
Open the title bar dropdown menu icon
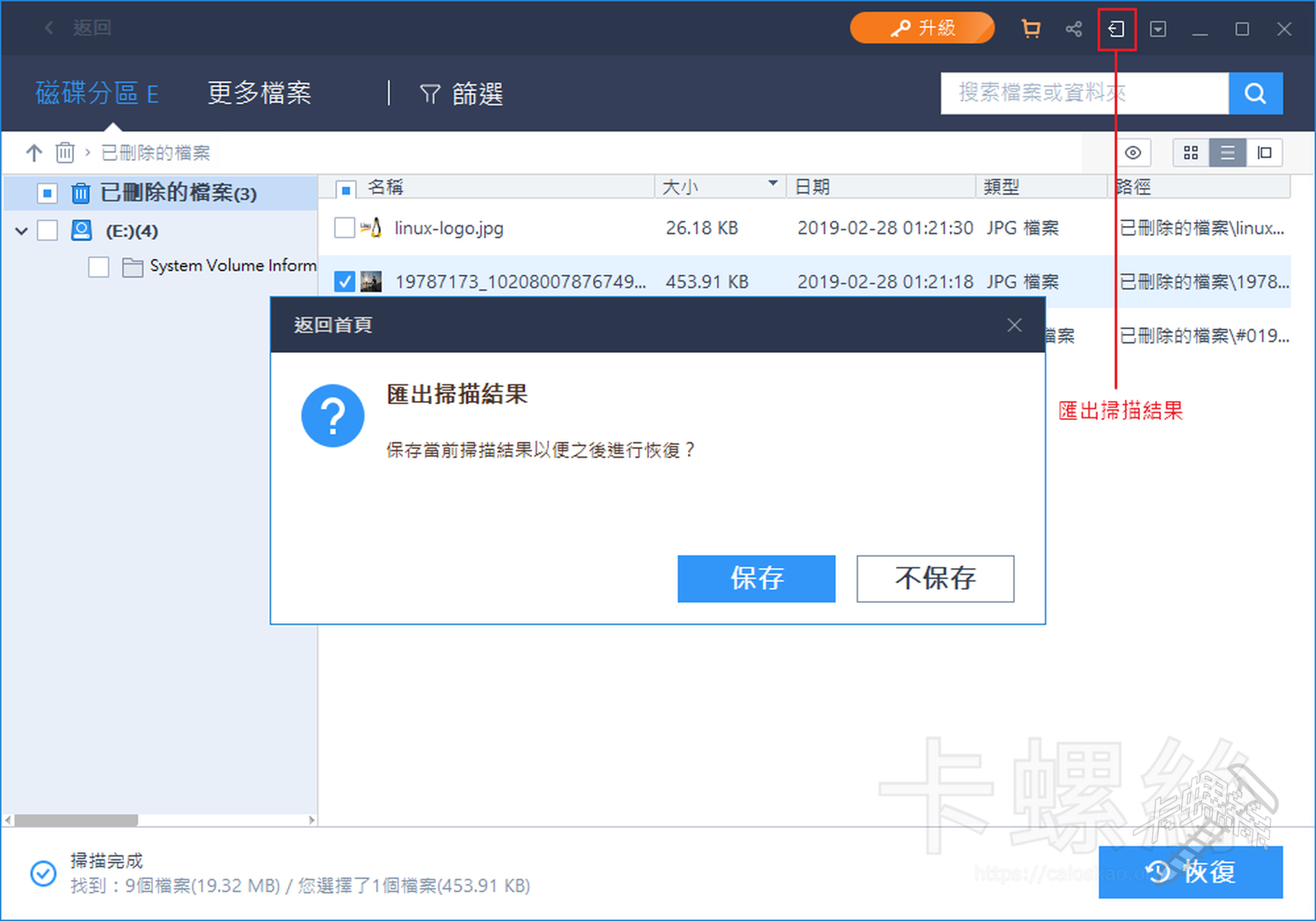(x=1158, y=29)
